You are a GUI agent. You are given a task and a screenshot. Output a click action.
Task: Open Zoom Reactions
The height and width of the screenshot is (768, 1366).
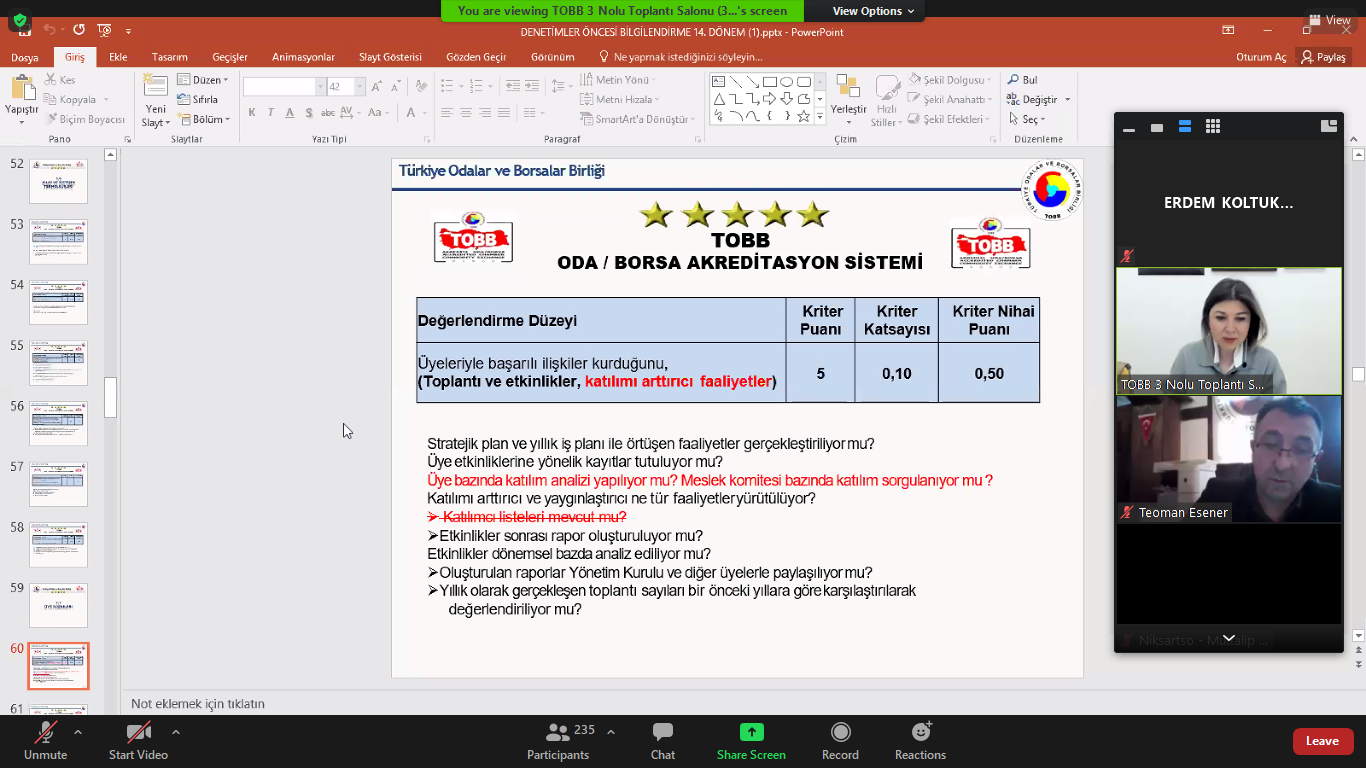[920, 740]
